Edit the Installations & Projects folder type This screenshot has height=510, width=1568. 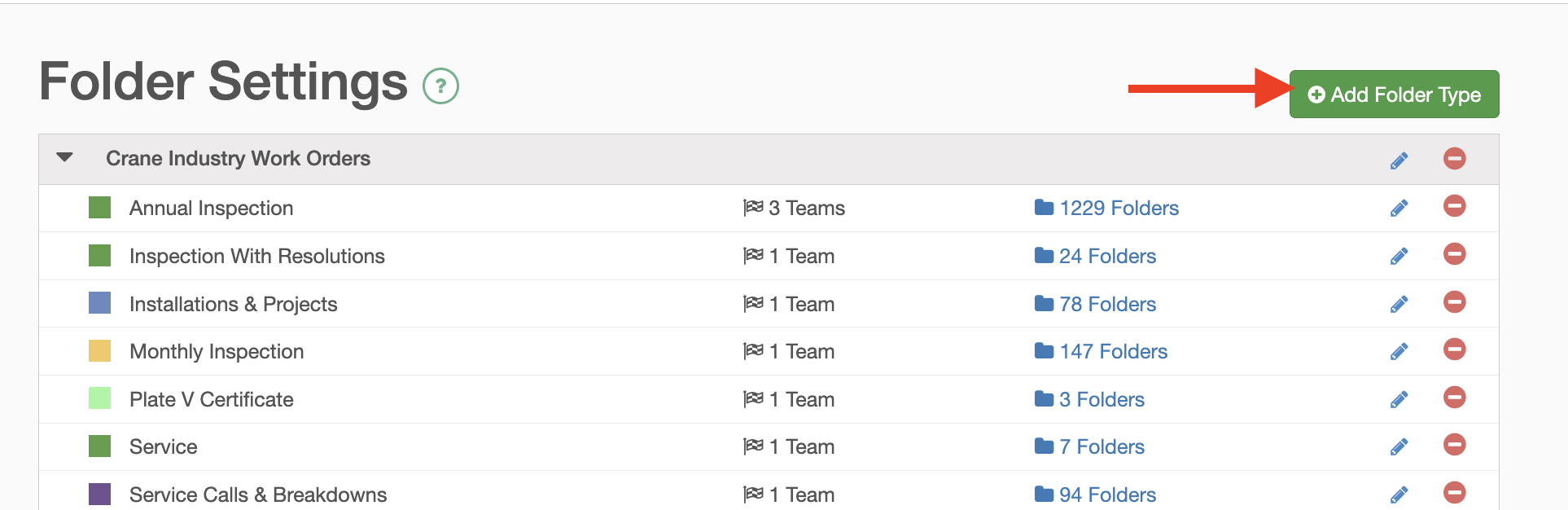(1399, 304)
